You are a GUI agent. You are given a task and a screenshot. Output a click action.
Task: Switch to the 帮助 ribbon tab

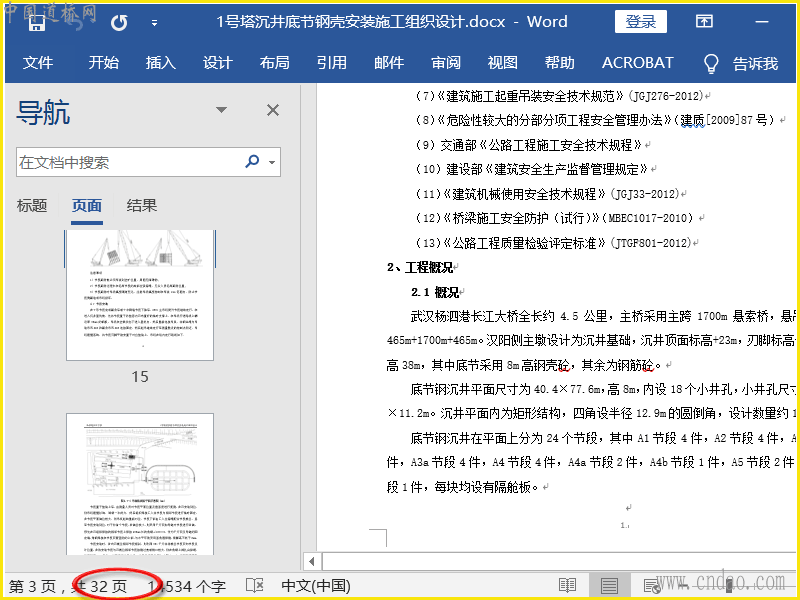tap(560, 62)
